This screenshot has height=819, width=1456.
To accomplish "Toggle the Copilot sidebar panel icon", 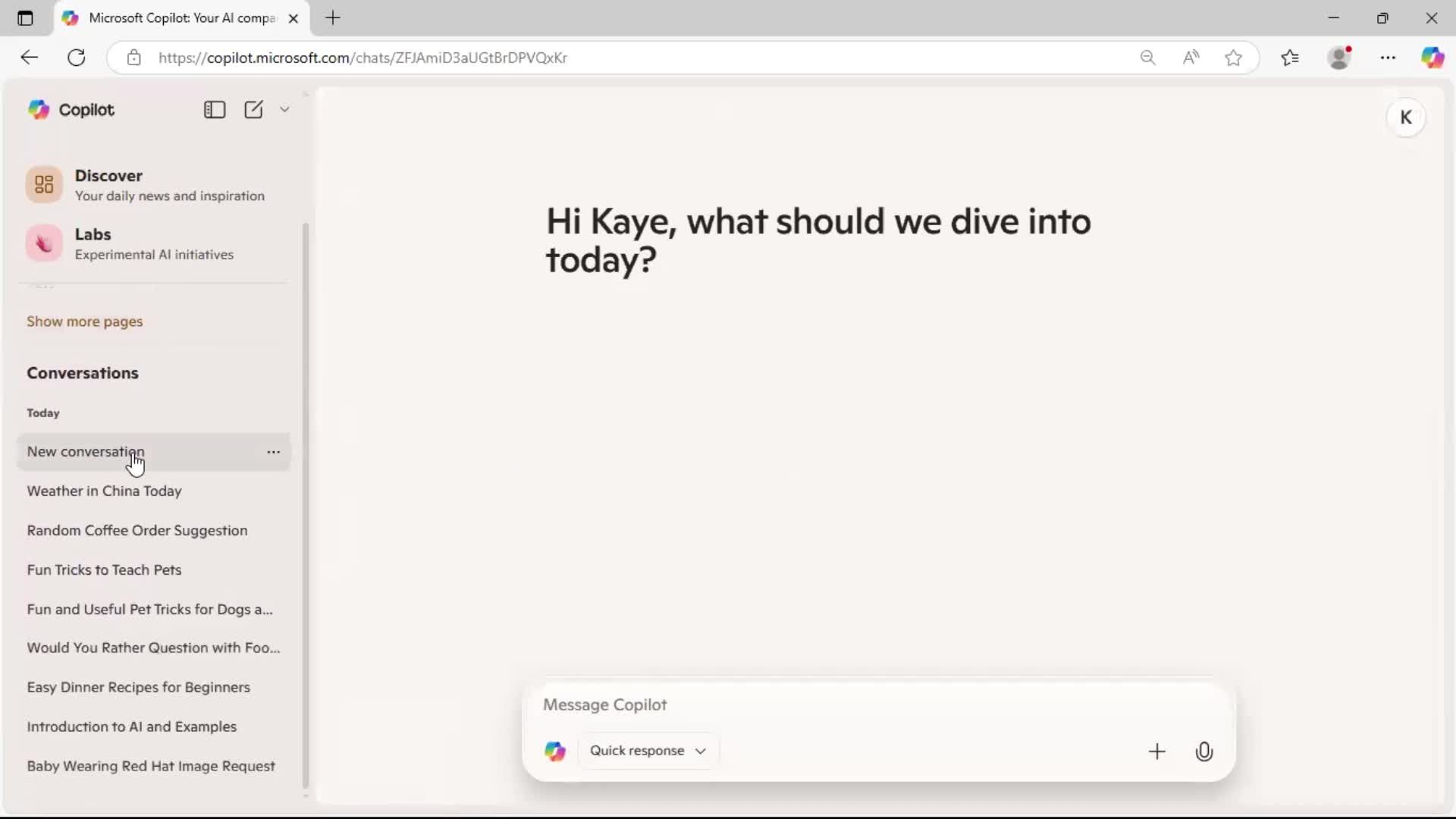I will pos(215,110).
